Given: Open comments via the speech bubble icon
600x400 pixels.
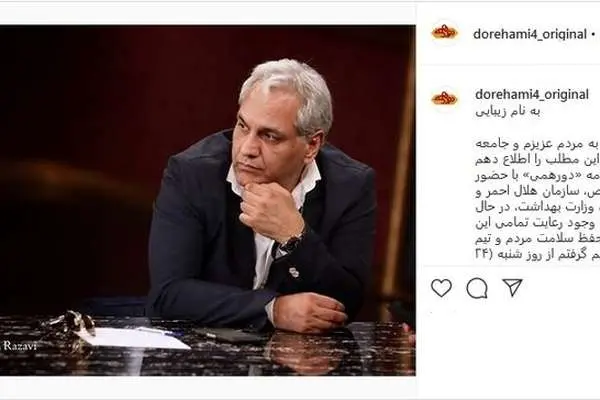Looking at the screenshot, I should pyautogui.click(x=477, y=288).
